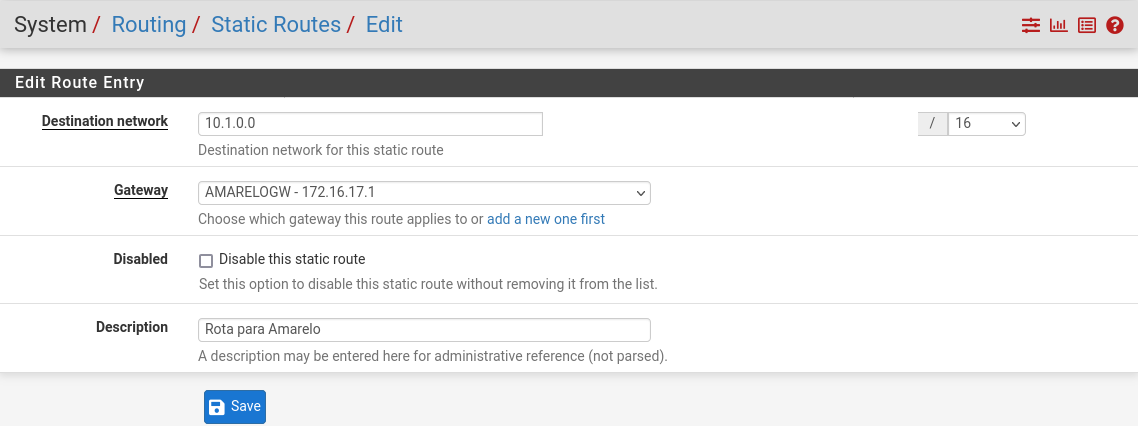The width and height of the screenshot is (1138, 426).
Task: Tick the Disable this static route checkbox
Action: [x=206, y=261]
